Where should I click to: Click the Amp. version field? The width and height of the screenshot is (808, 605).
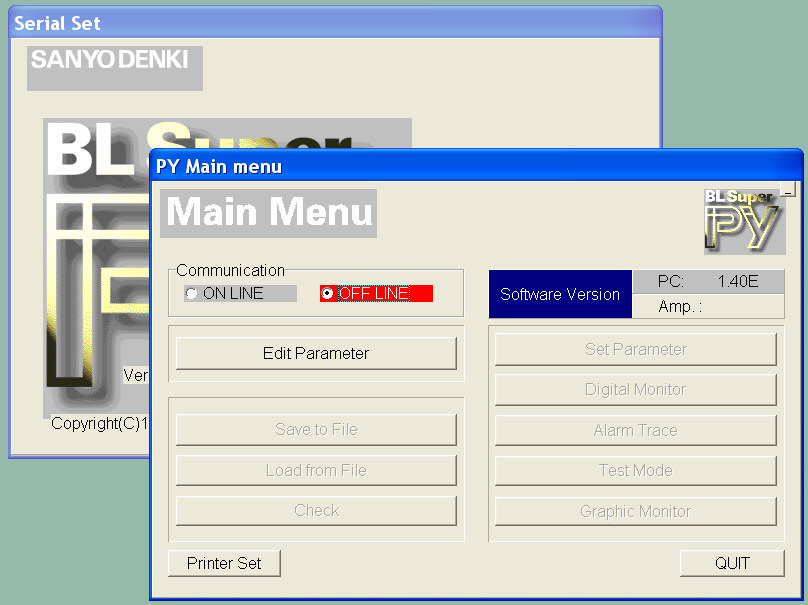(x=708, y=307)
